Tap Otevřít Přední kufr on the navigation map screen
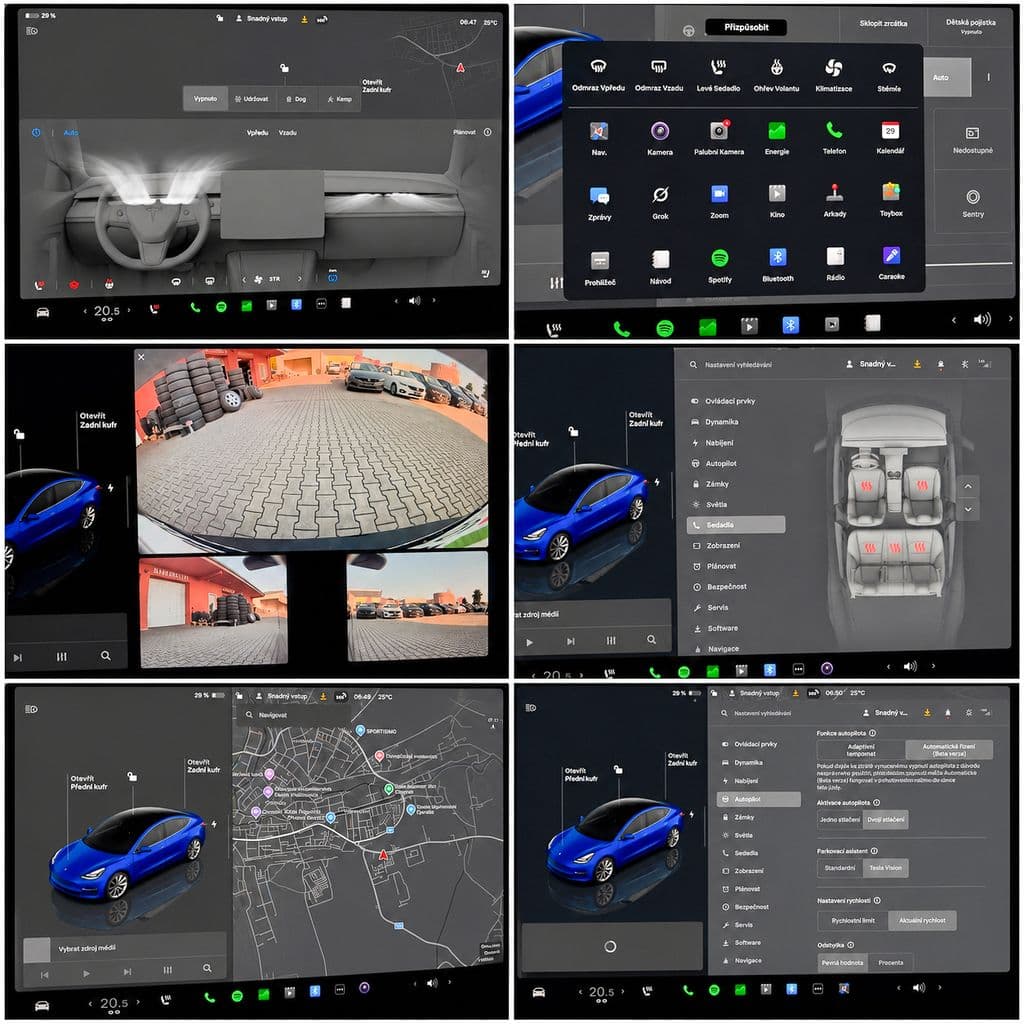 [x=89, y=783]
